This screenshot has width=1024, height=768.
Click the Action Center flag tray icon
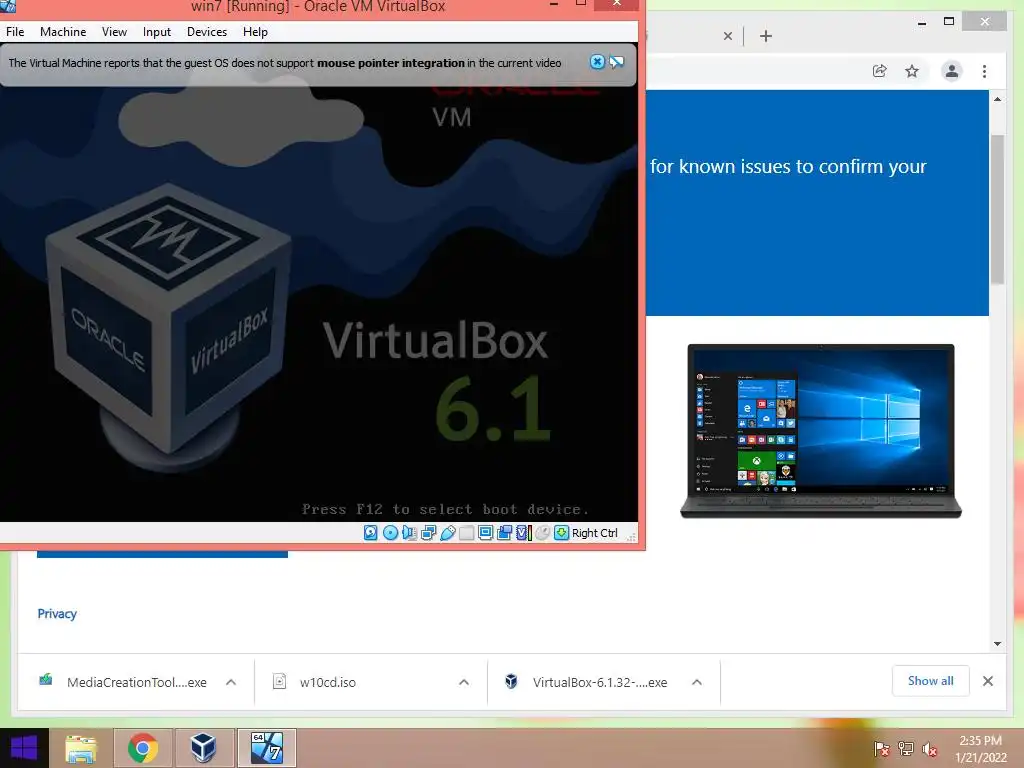881,749
